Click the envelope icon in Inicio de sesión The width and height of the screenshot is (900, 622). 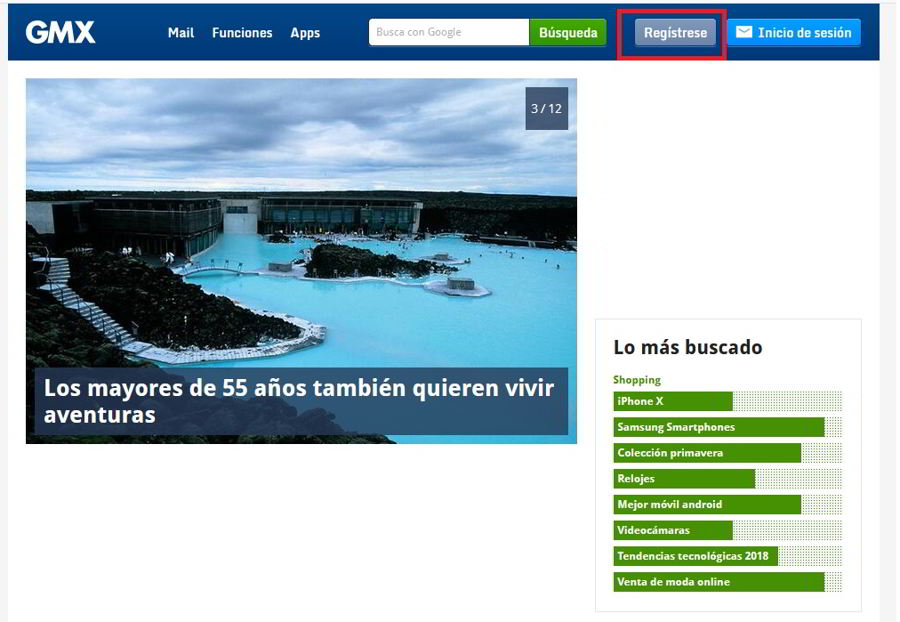[744, 32]
